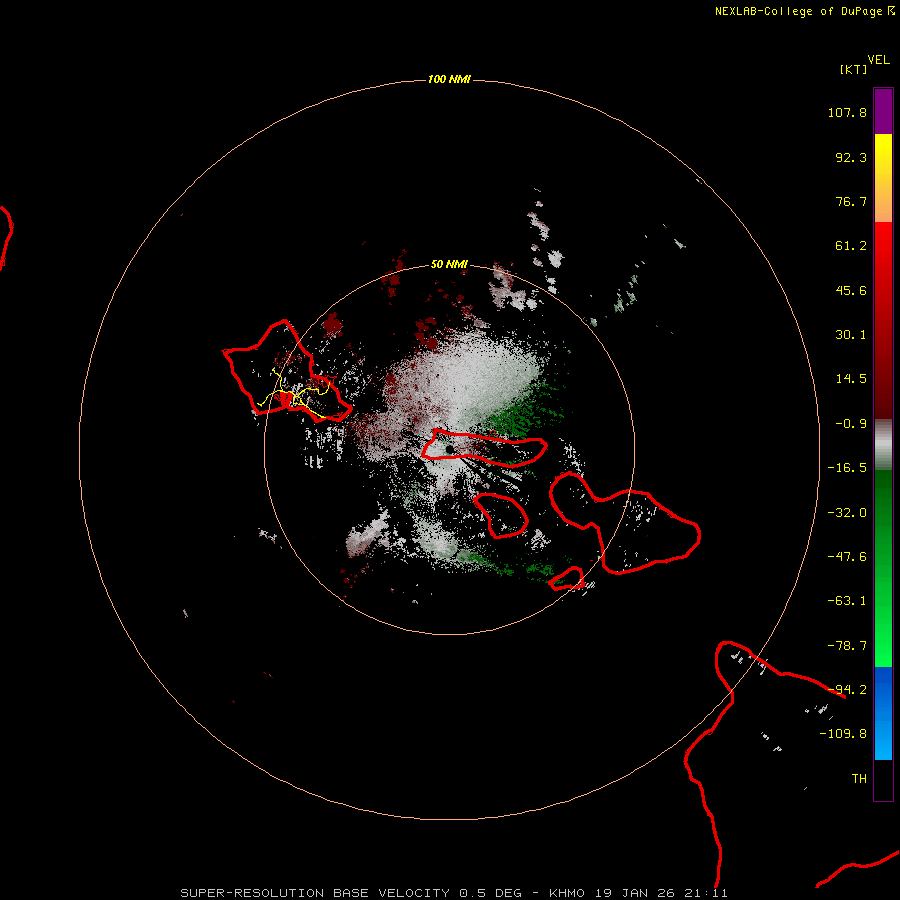Click the blue segment of the color bar

click(883, 713)
